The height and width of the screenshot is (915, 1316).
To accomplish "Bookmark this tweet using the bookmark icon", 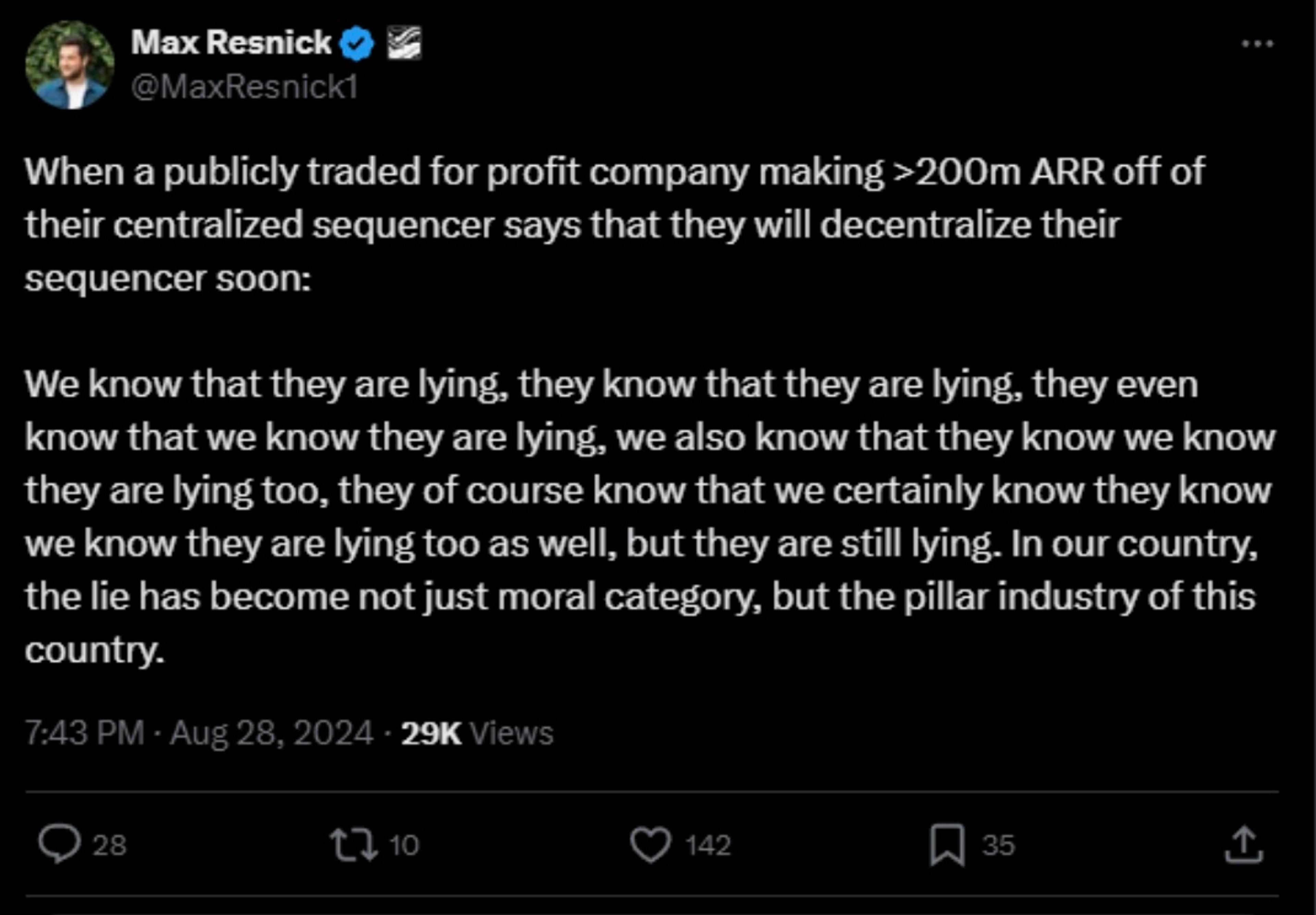I will [x=947, y=844].
